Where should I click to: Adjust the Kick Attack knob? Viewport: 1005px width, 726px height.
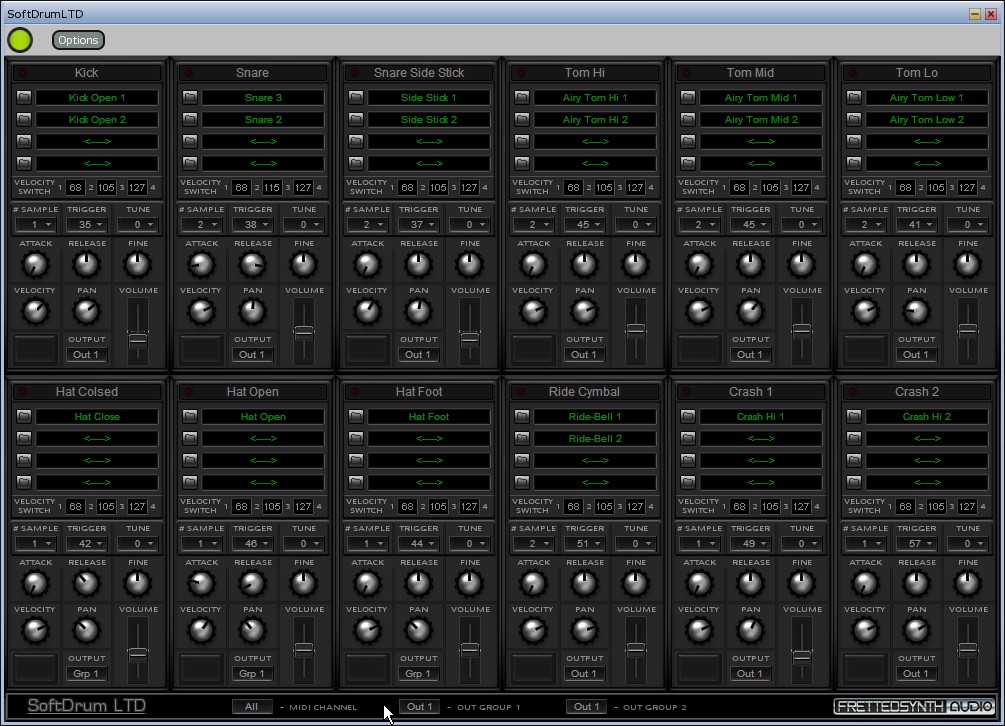(35, 265)
